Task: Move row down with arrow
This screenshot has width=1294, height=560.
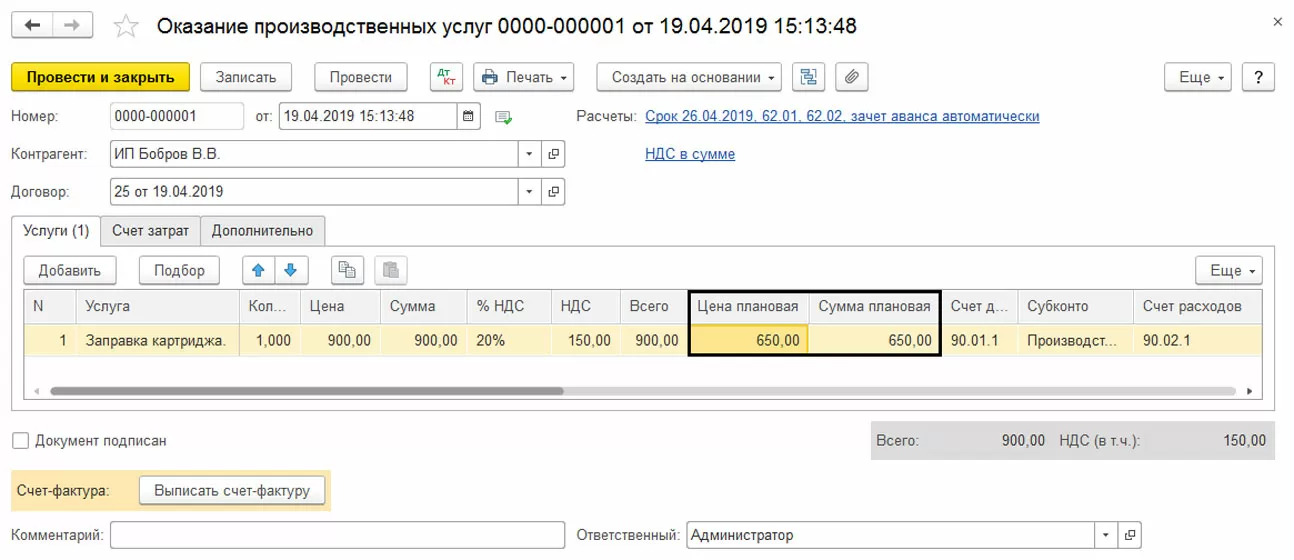Action: click(x=291, y=270)
